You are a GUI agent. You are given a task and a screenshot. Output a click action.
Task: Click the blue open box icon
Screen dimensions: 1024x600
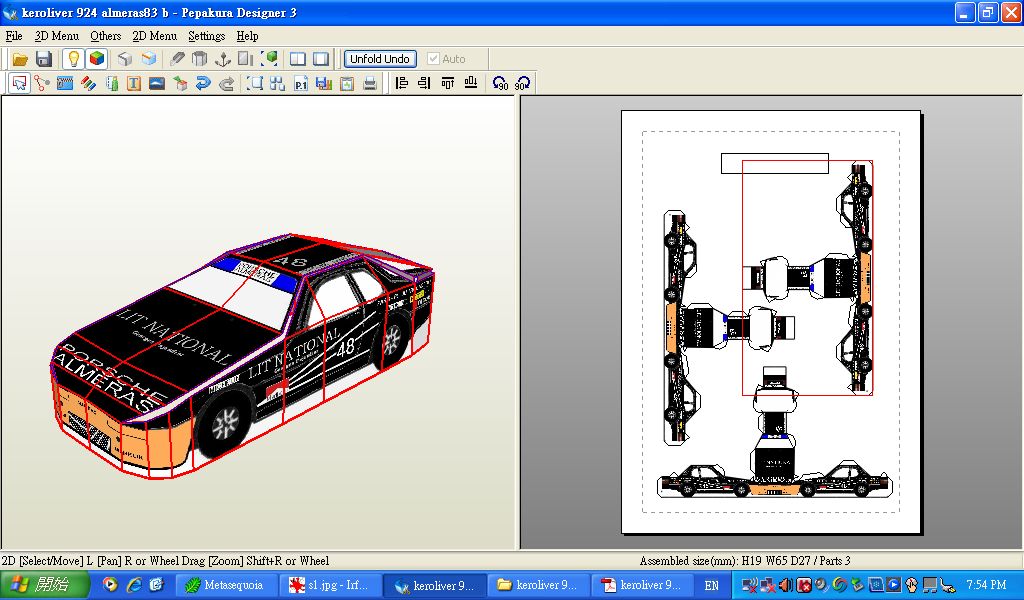(x=149, y=59)
